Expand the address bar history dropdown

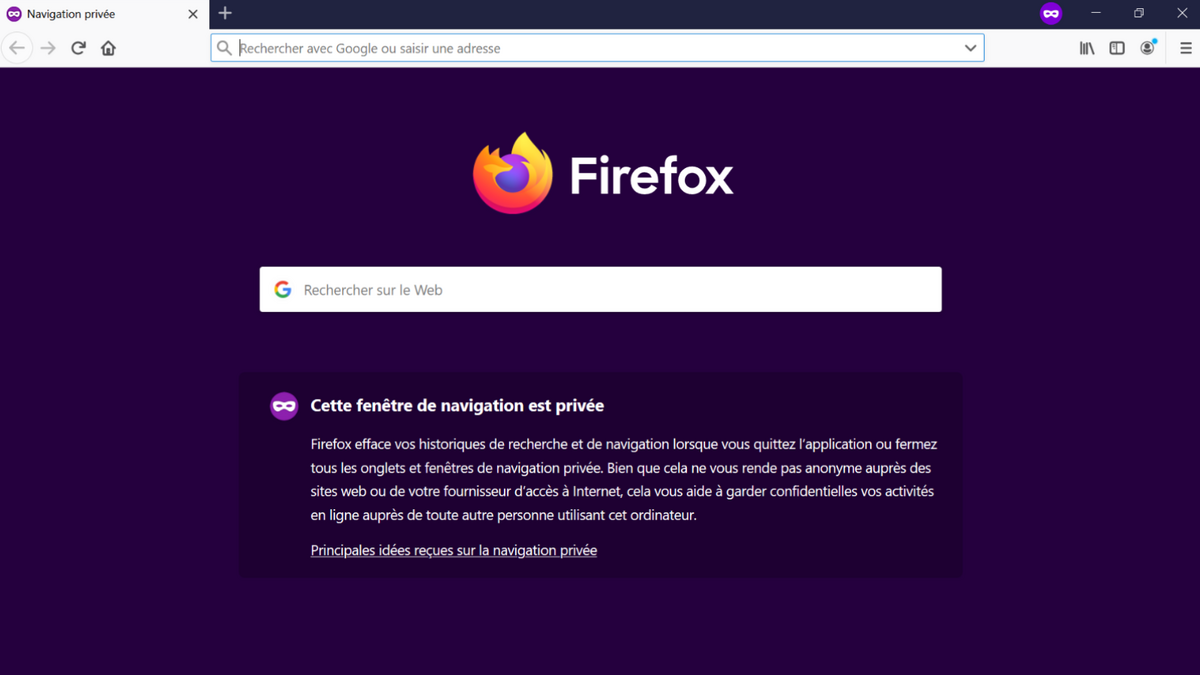(970, 48)
